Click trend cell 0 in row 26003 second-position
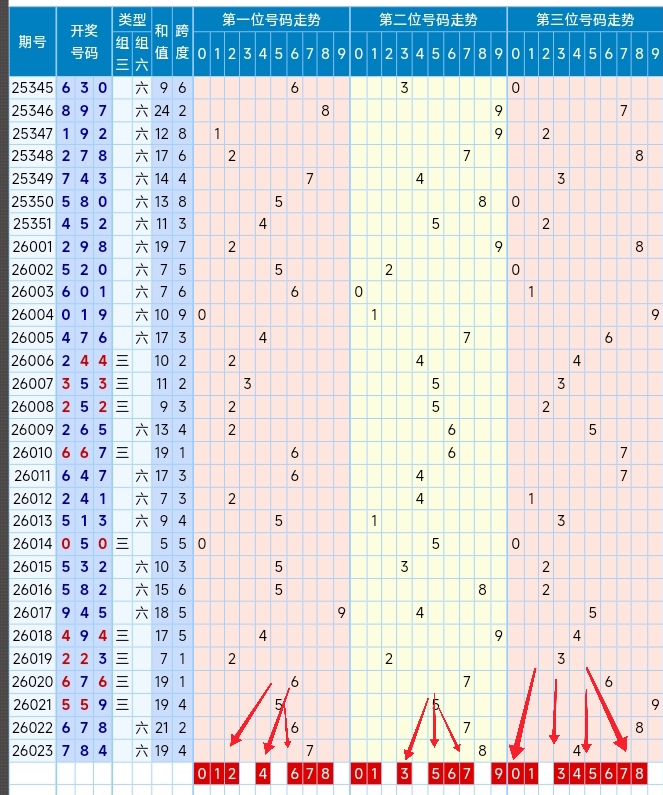The image size is (663, 795). pos(358,292)
